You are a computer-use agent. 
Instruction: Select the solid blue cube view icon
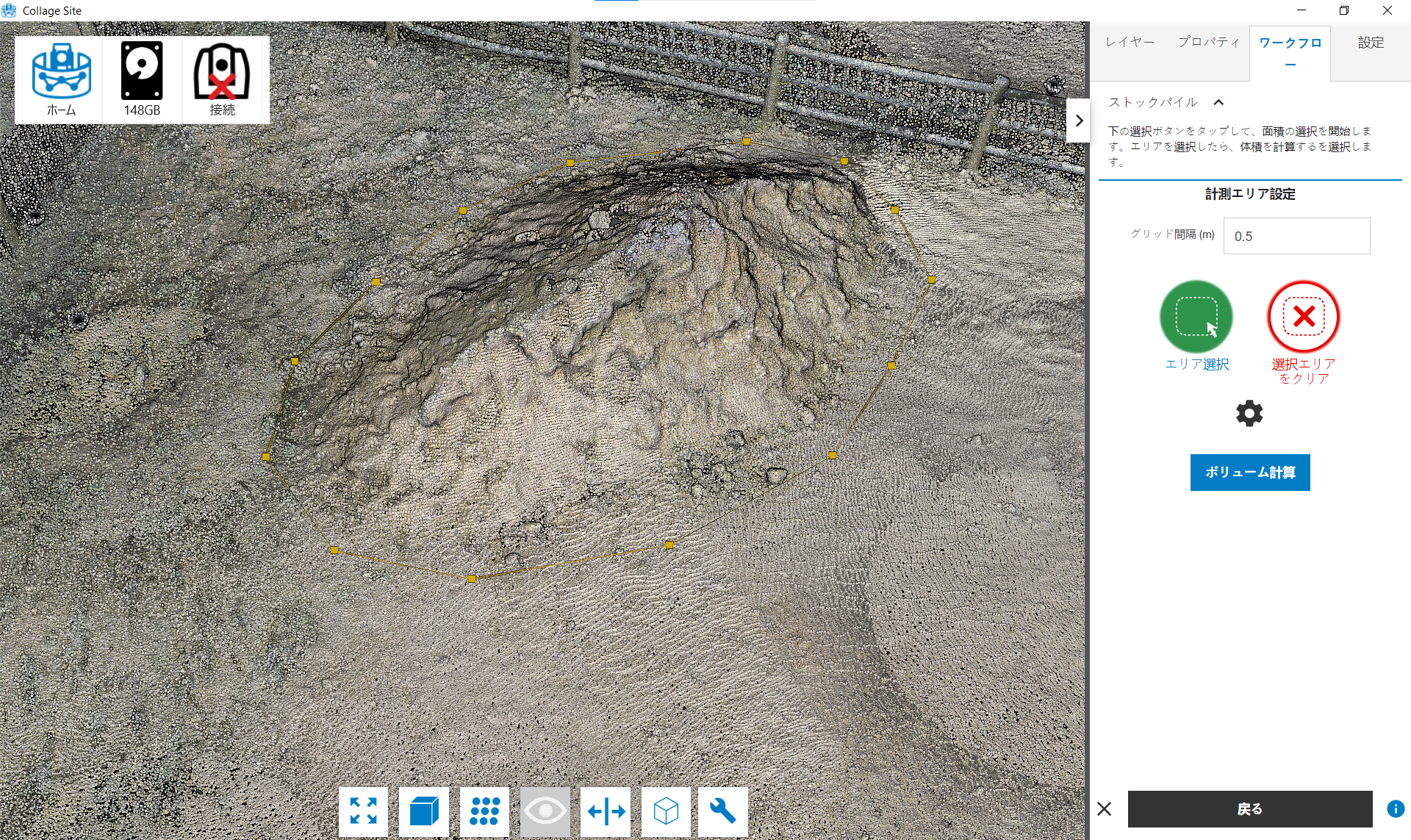pos(424,811)
